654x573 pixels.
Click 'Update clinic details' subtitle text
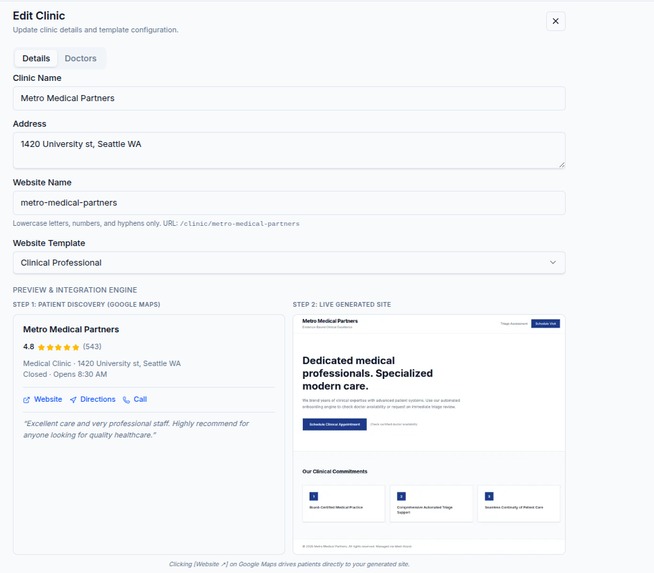96,30
